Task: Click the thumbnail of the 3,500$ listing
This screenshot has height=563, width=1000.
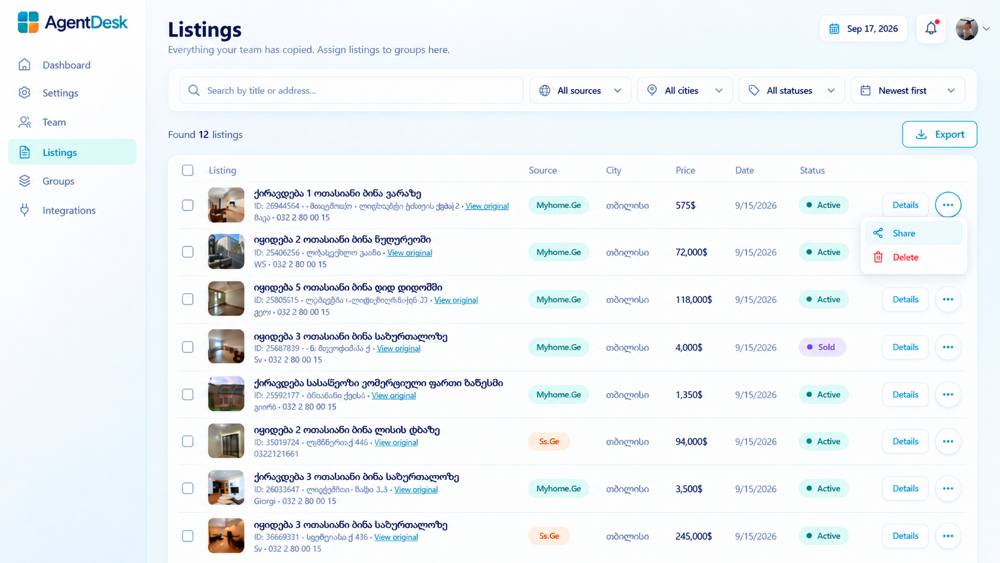Action: click(x=226, y=488)
